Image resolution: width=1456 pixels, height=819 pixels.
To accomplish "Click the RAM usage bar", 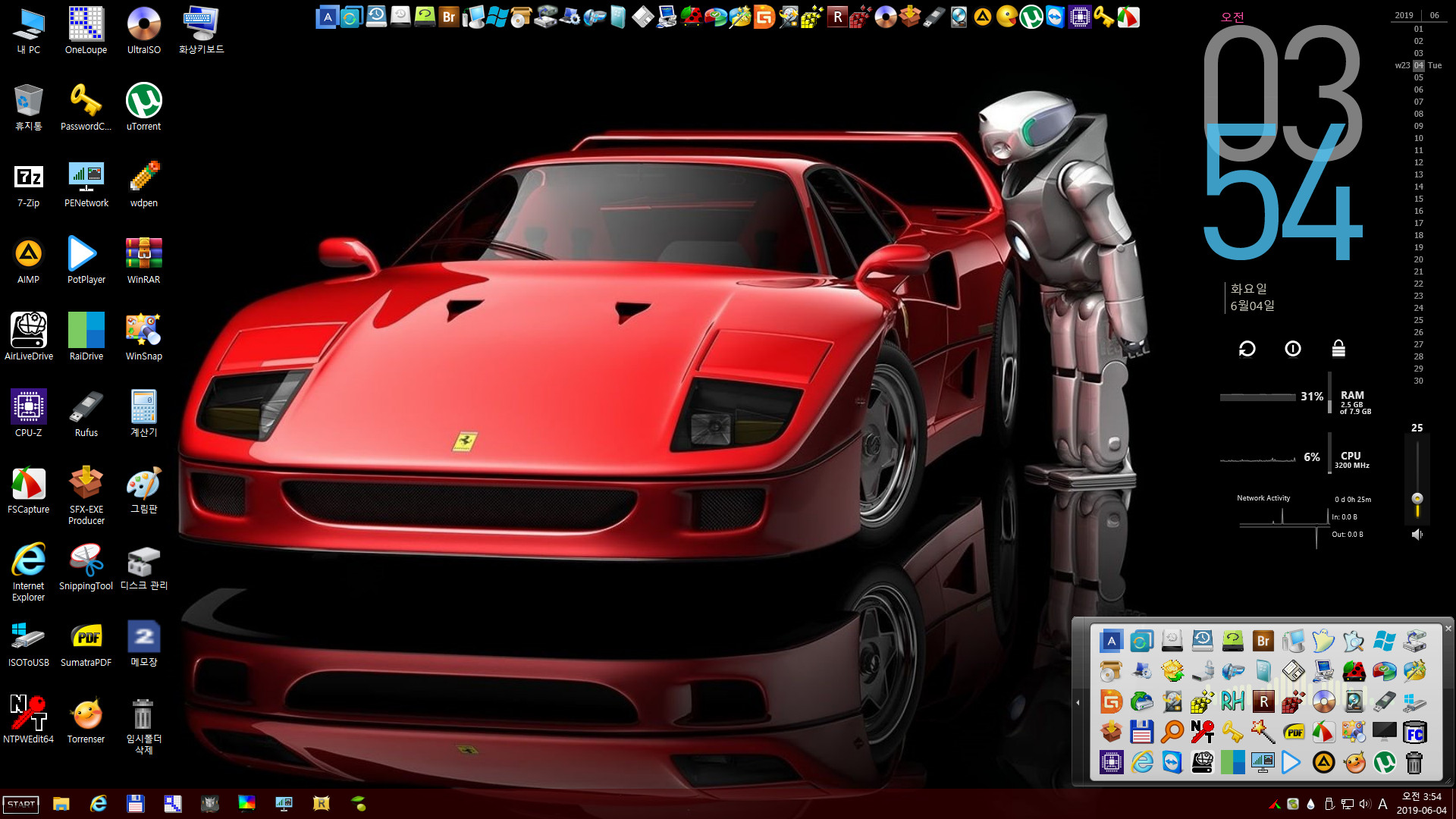I will [1257, 397].
